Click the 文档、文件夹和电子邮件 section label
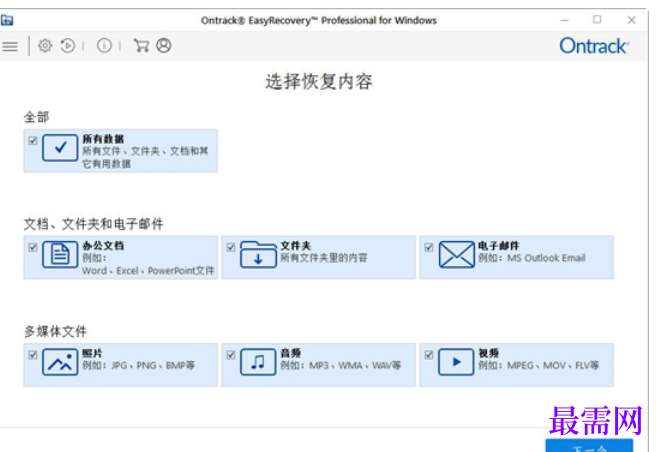Viewport: 661px width, 452px height. [94, 224]
